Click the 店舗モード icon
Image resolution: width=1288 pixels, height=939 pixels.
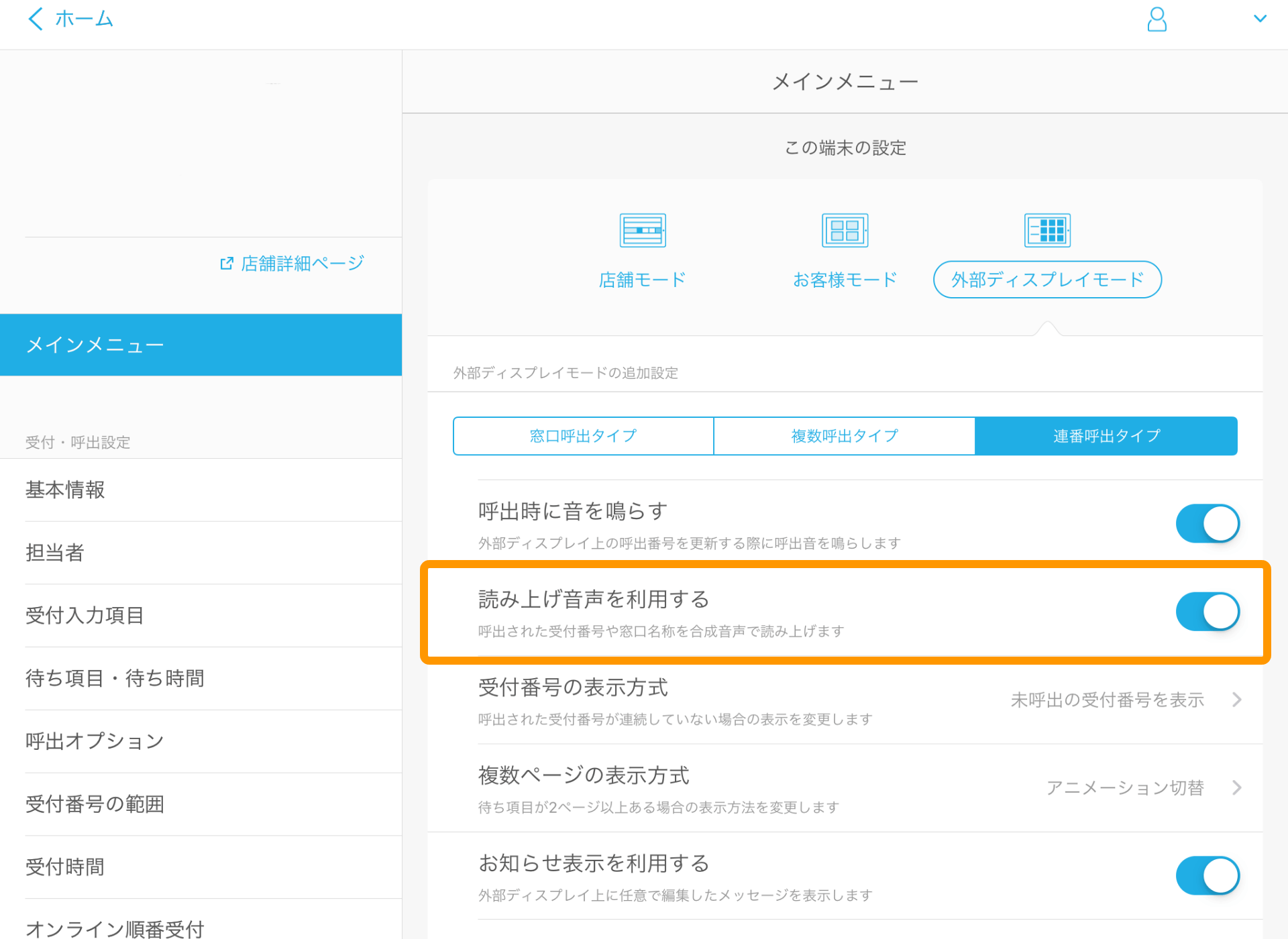642,230
